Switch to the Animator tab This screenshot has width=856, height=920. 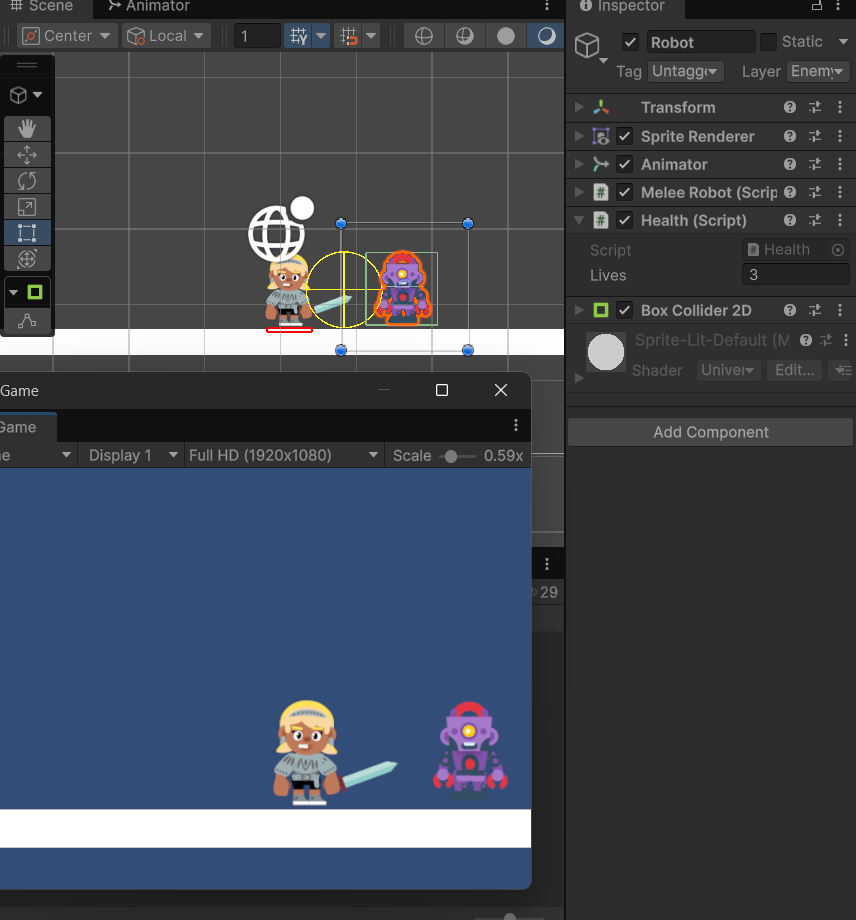coord(149,6)
